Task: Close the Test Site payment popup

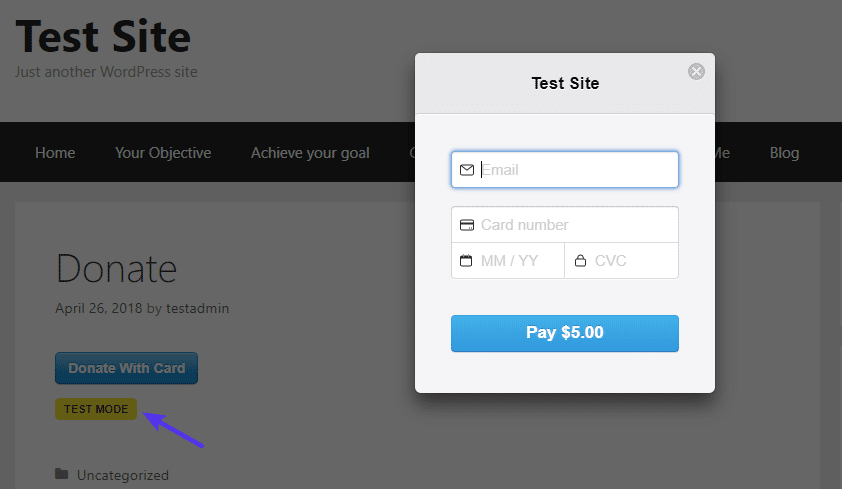Action: click(x=697, y=72)
